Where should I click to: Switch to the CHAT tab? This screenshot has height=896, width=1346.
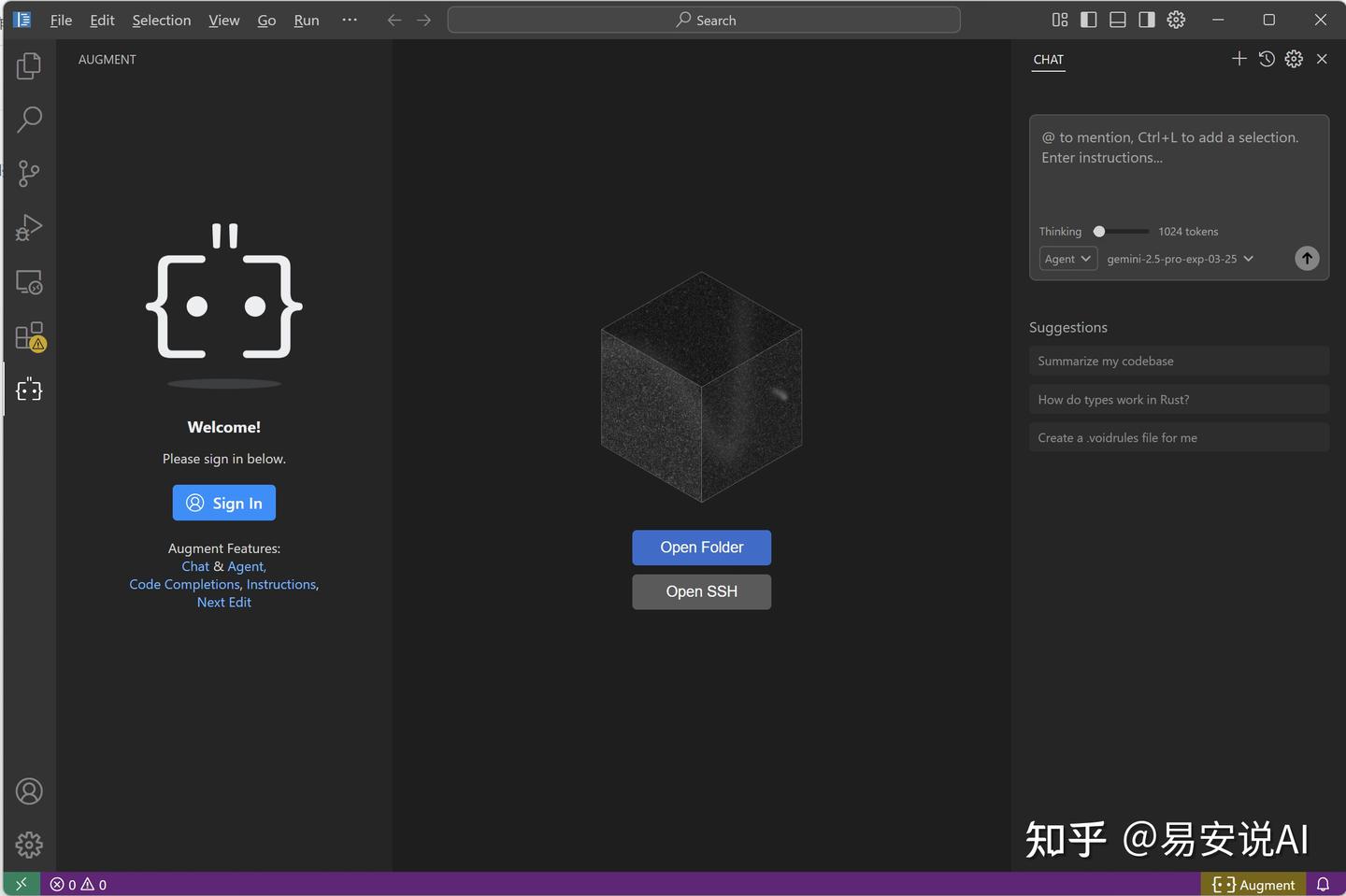[x=1048, y=60]
